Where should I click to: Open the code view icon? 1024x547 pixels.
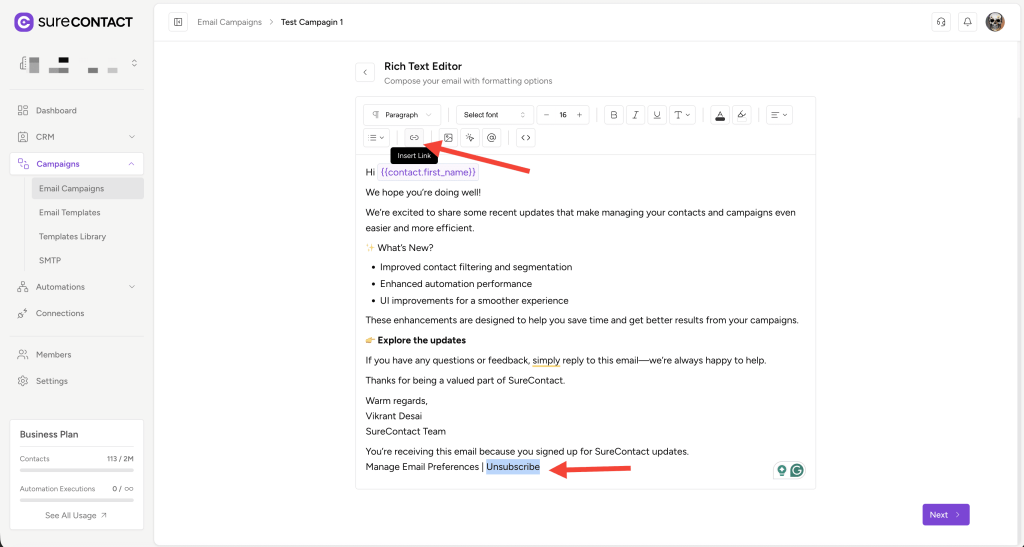525,137
